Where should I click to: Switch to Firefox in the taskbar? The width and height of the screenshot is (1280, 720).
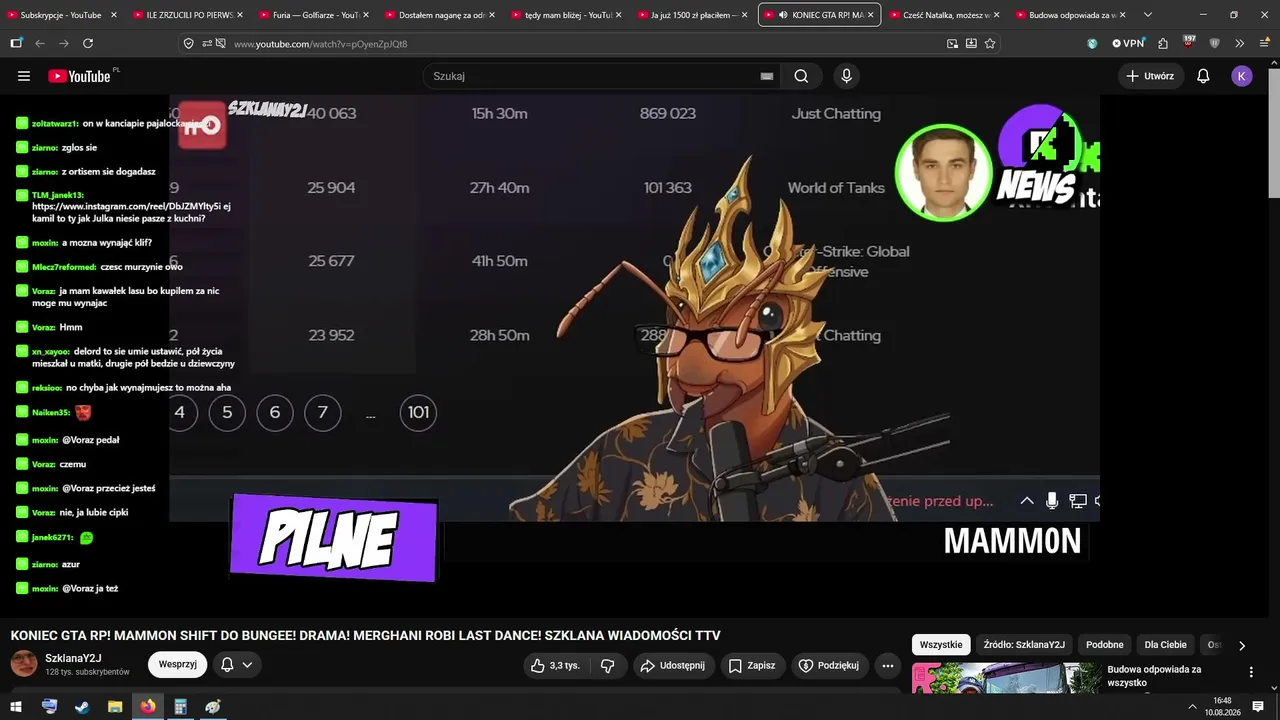tap(148, 707)
